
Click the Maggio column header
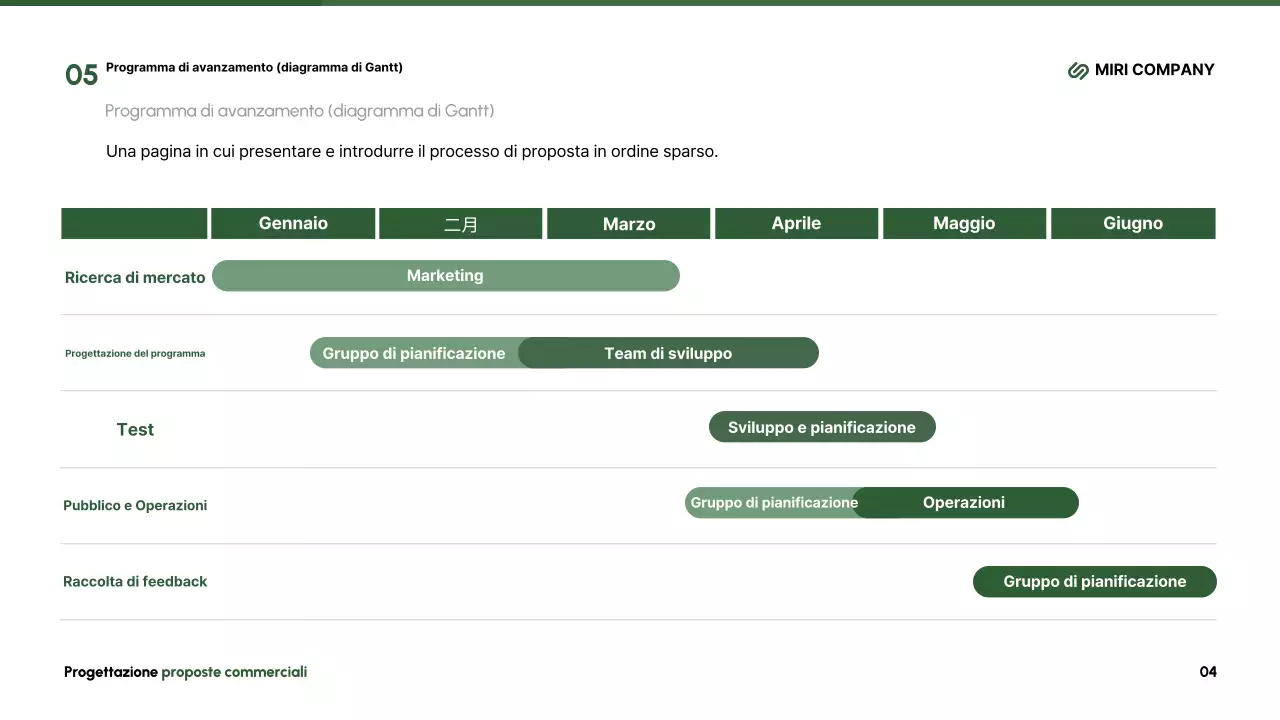coord(964,223)
